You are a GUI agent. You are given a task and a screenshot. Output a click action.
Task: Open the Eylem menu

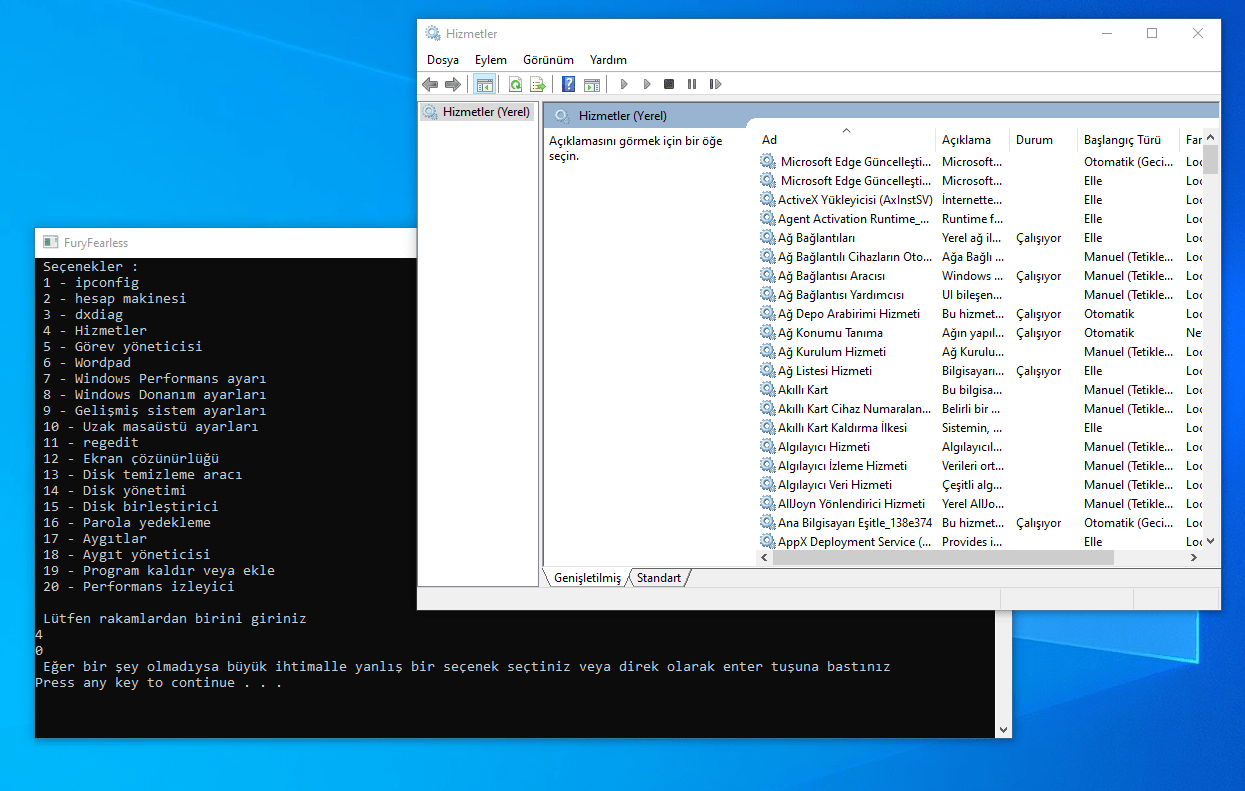491,60
